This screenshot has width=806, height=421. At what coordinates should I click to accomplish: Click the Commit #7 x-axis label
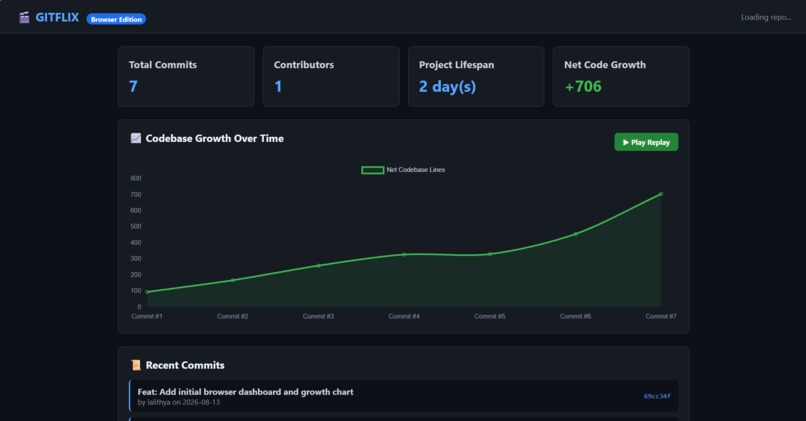(x=661, y=316)
